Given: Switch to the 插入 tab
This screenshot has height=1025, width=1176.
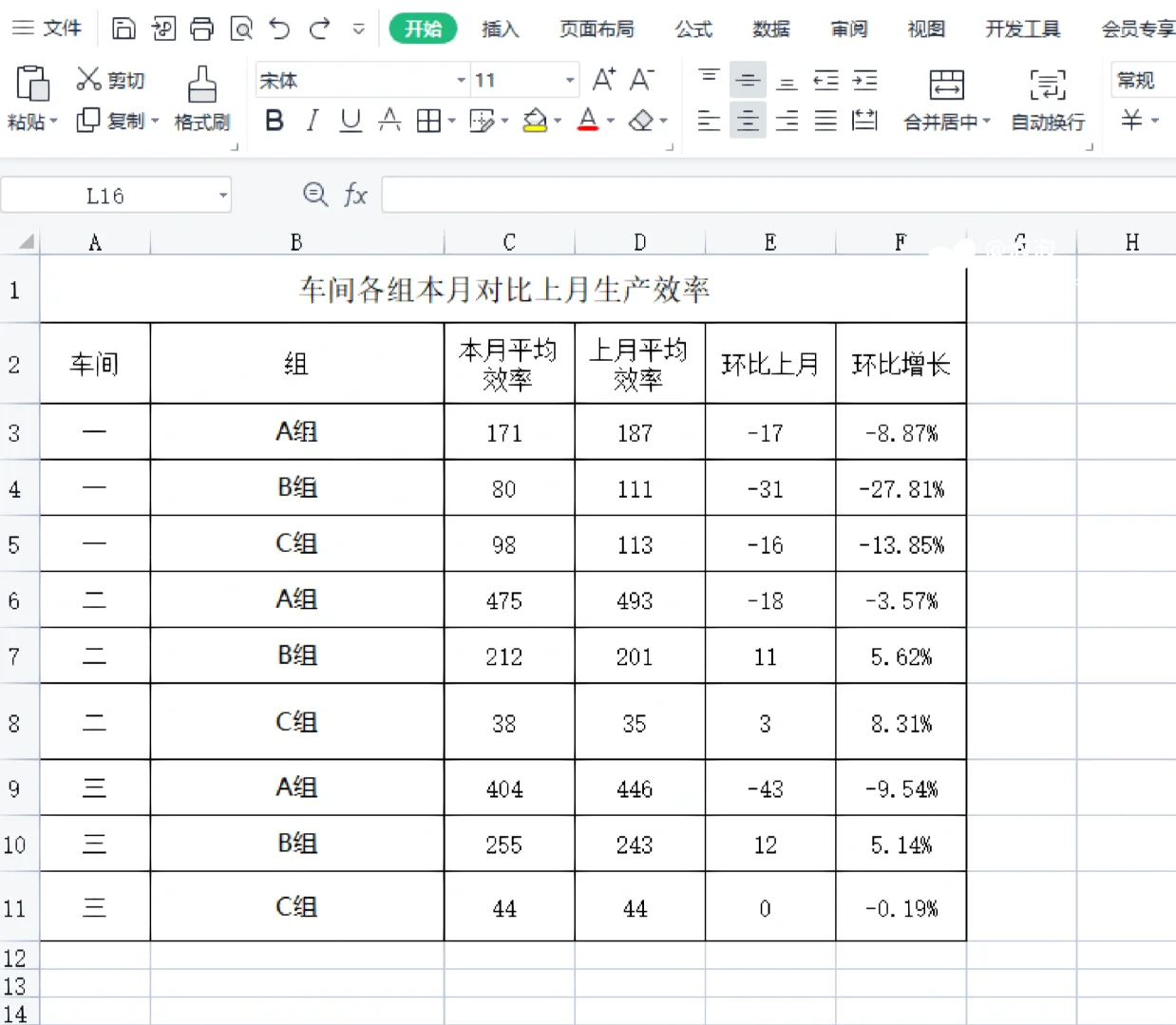Looking at the screenshot, I should [x=500, y=28].
